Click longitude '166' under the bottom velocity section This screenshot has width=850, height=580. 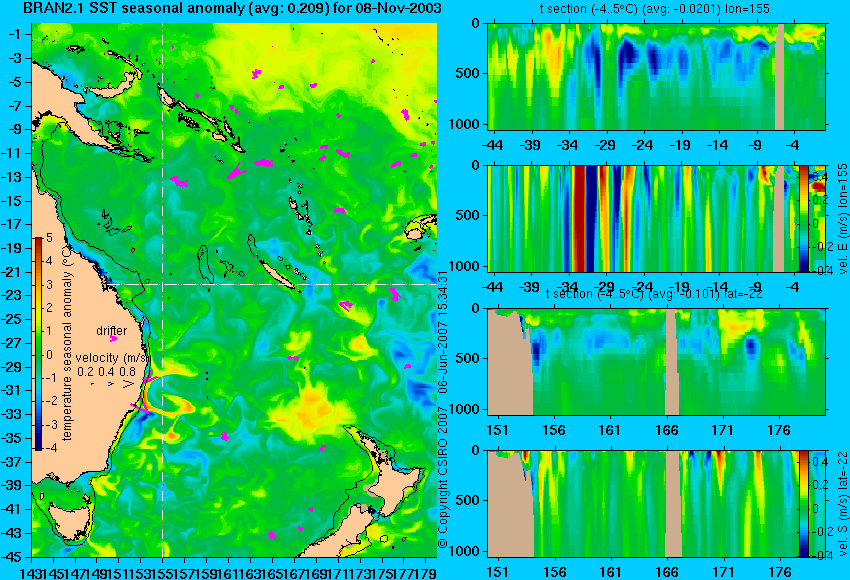coord(666,572)
